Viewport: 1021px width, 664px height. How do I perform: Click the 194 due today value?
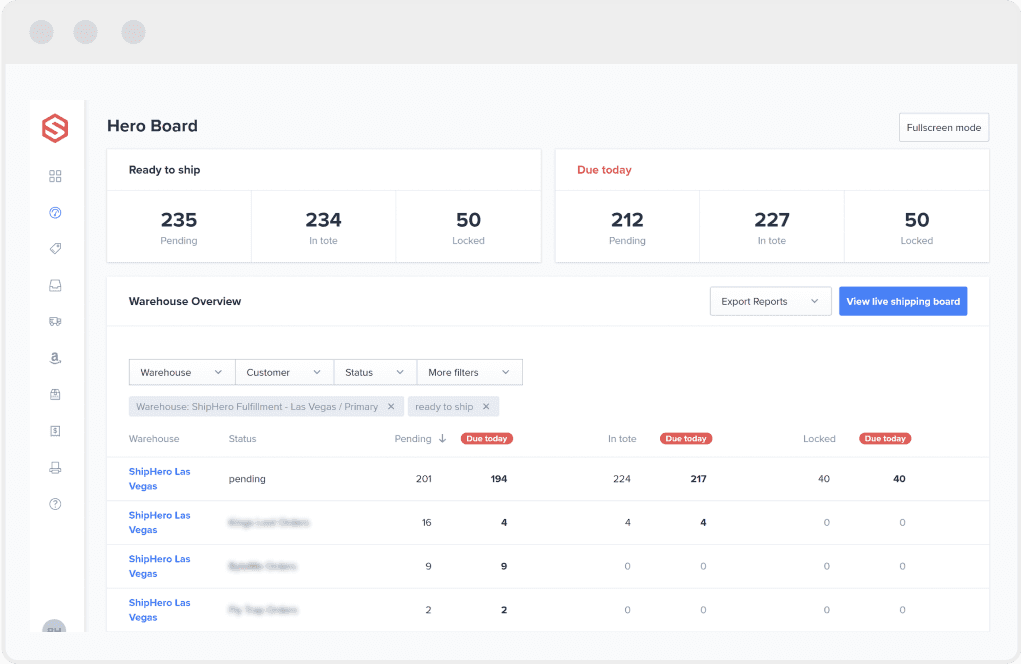[x=499, y=478]
